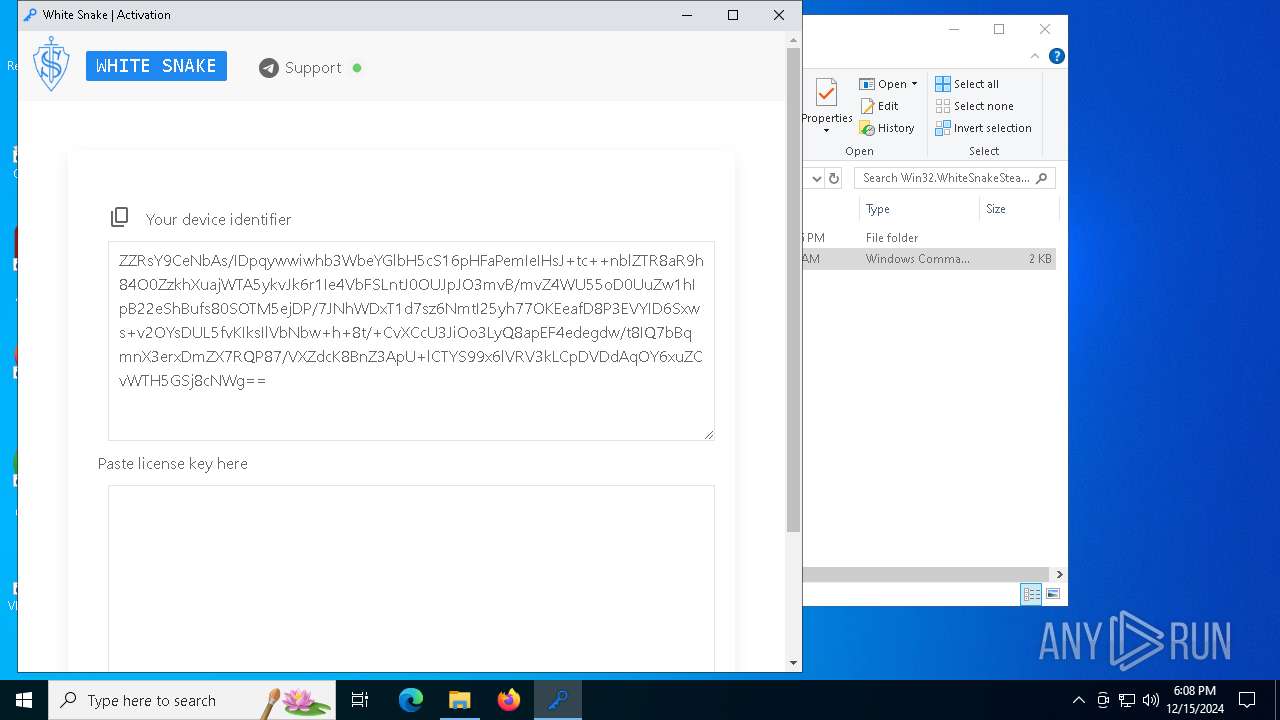Viewport: 1280px width, 720px height.
Task: Click the White Snake taskbar app icon
Action: point(558,700)
